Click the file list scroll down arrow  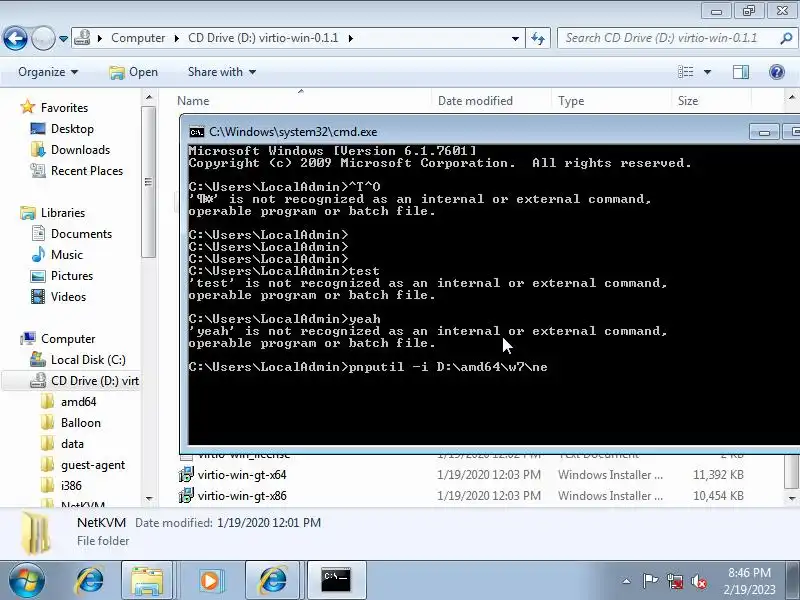click(x=792, y=498)
